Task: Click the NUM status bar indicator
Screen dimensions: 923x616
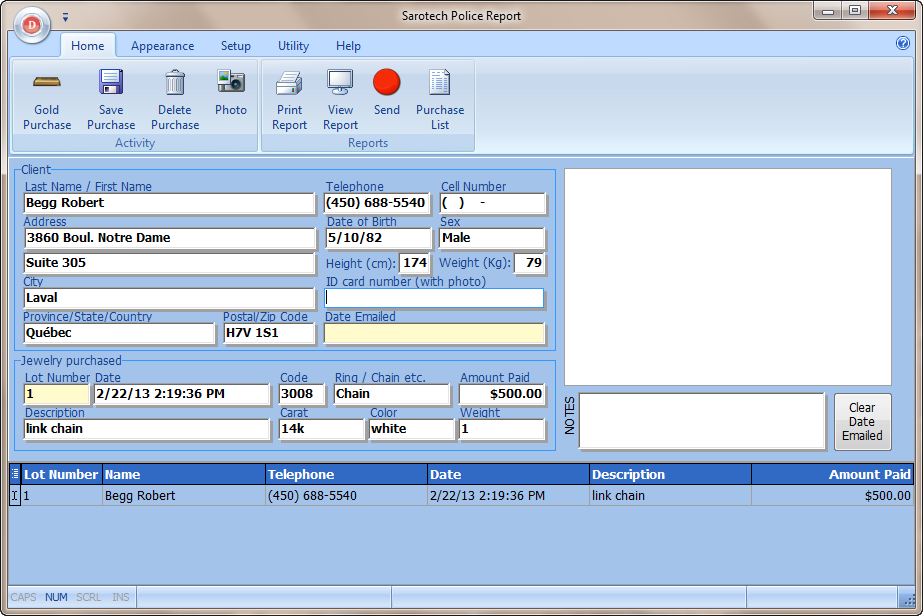Action: pyautogui.click(x=57, y=597)
